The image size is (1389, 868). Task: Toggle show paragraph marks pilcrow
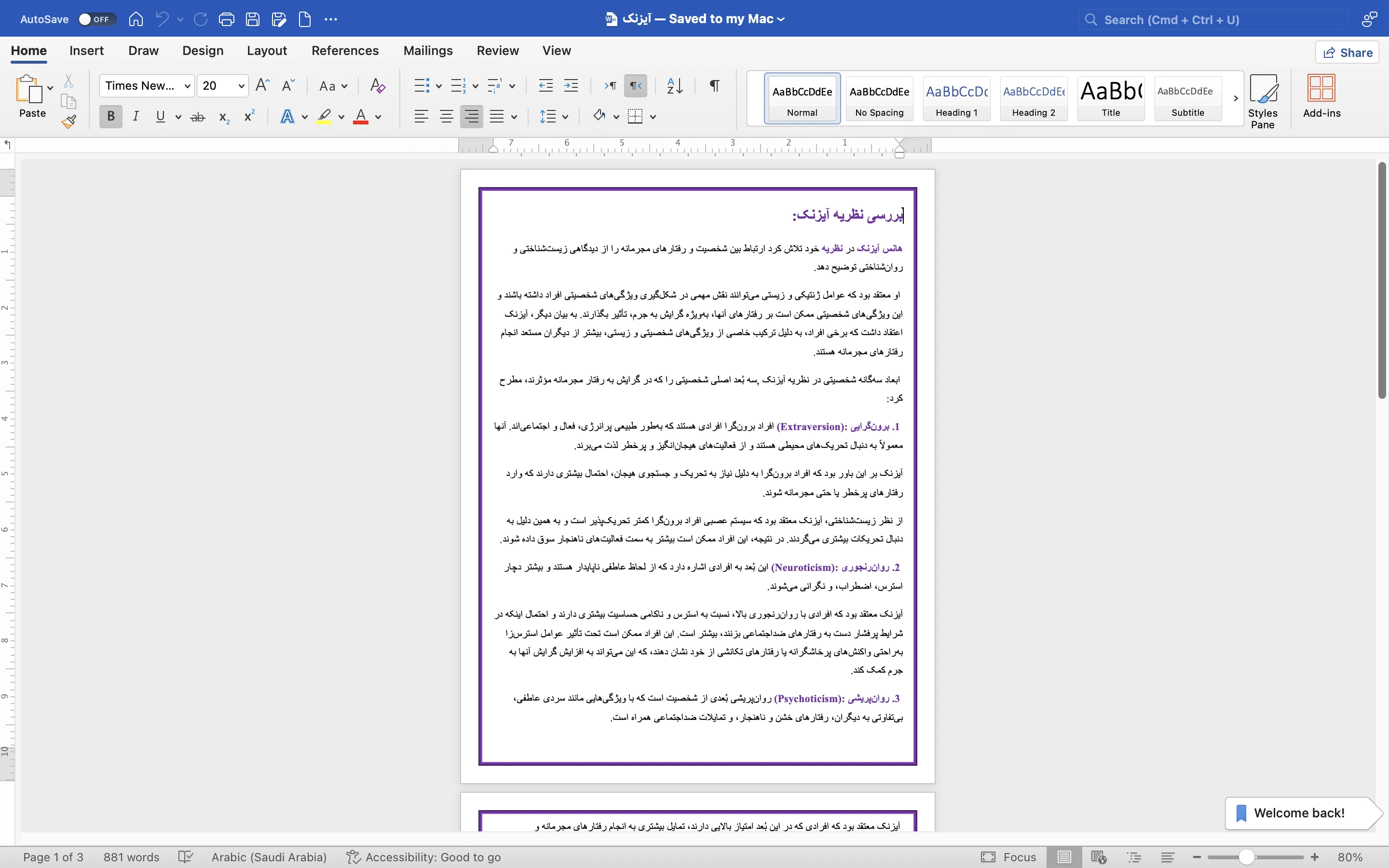point(714,86)
